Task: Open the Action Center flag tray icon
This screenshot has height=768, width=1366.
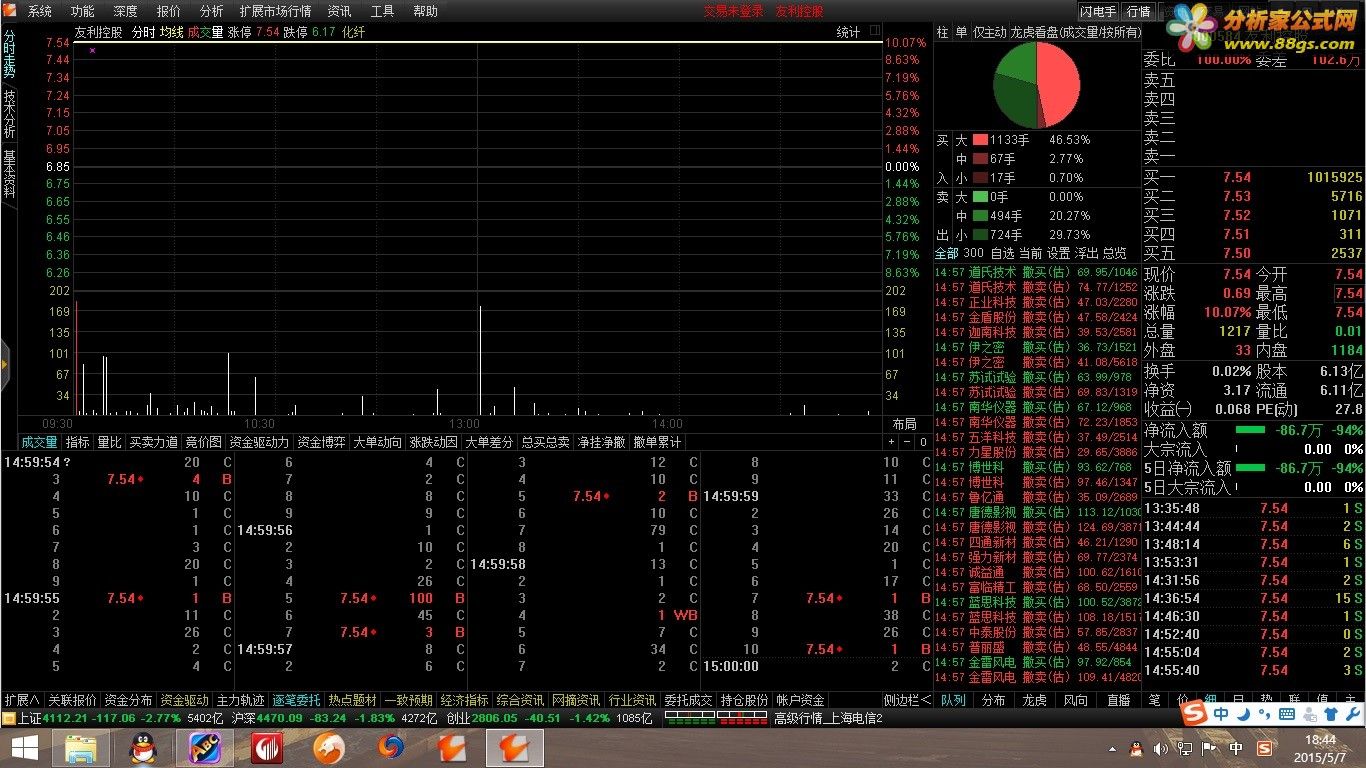Action: click(x=1211, y=748)
